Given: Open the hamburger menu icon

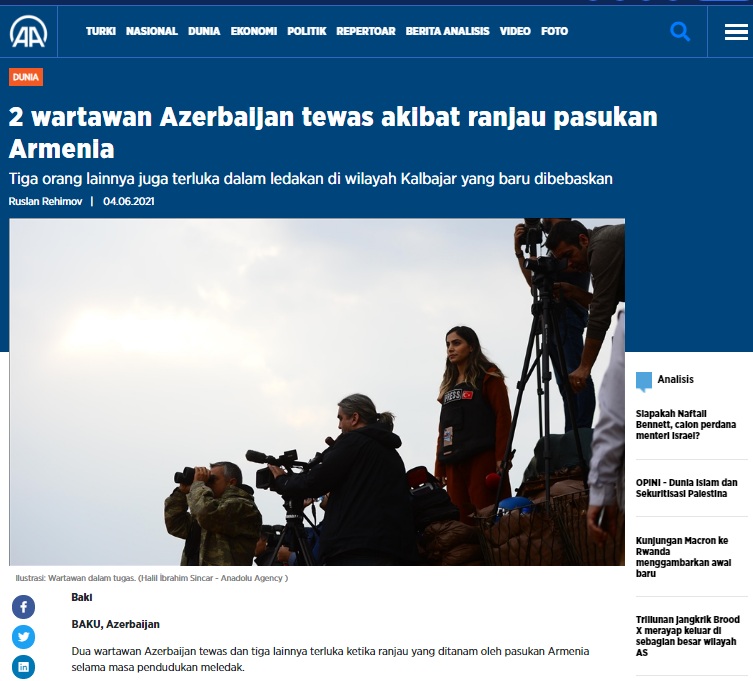Looking at the screenshot, I should click(x=736, y=32).
